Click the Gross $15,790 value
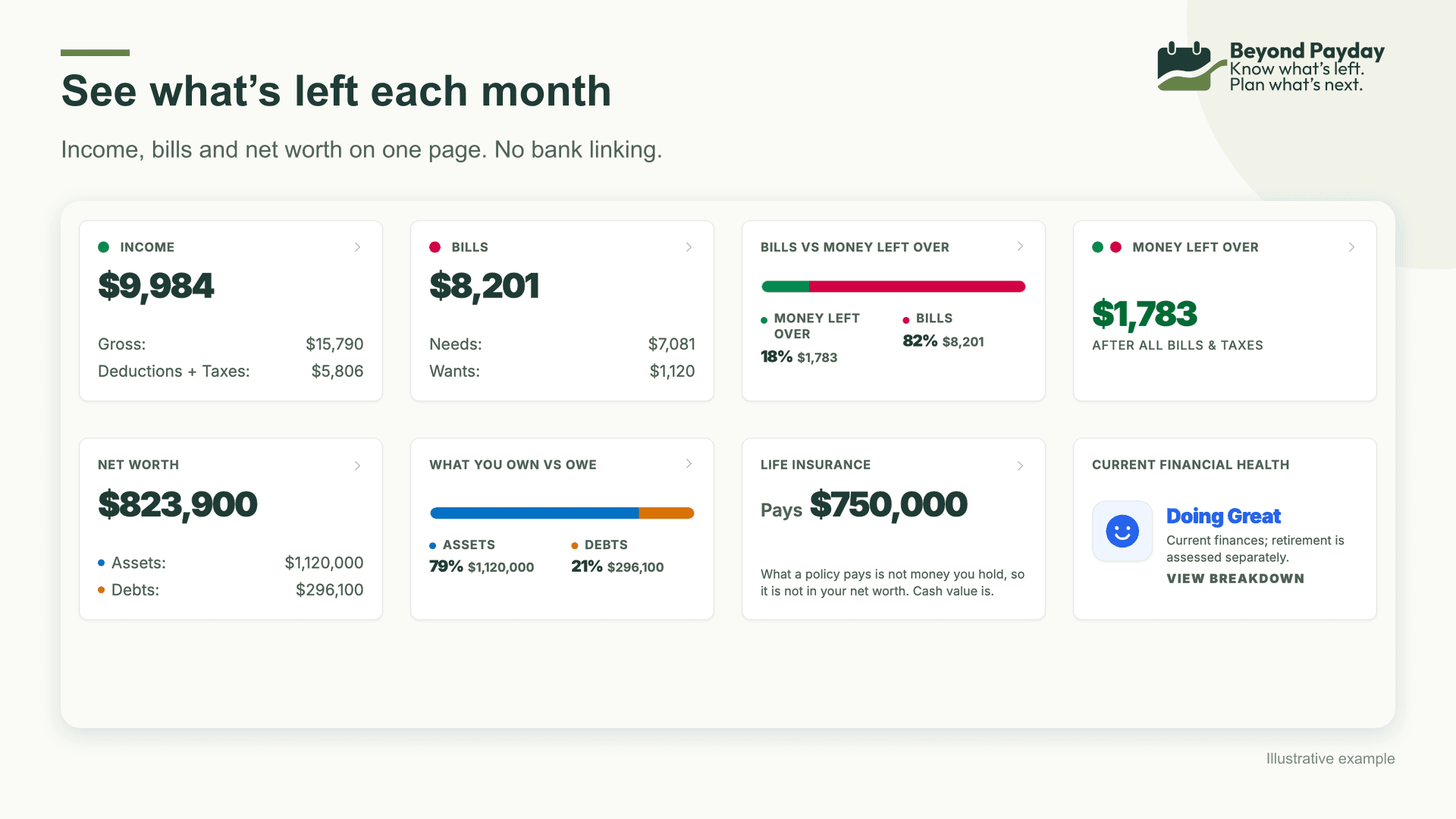1456x819 pixels. [x=334, y=344]
